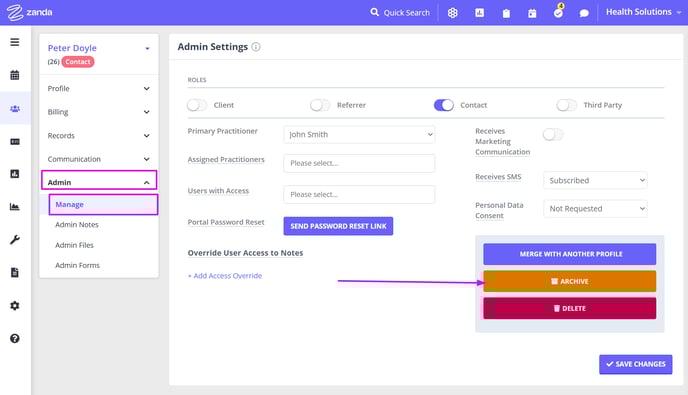Open the Primary Practitioner dropdown
Screen dimensions: 688x395
coord(359,134)
